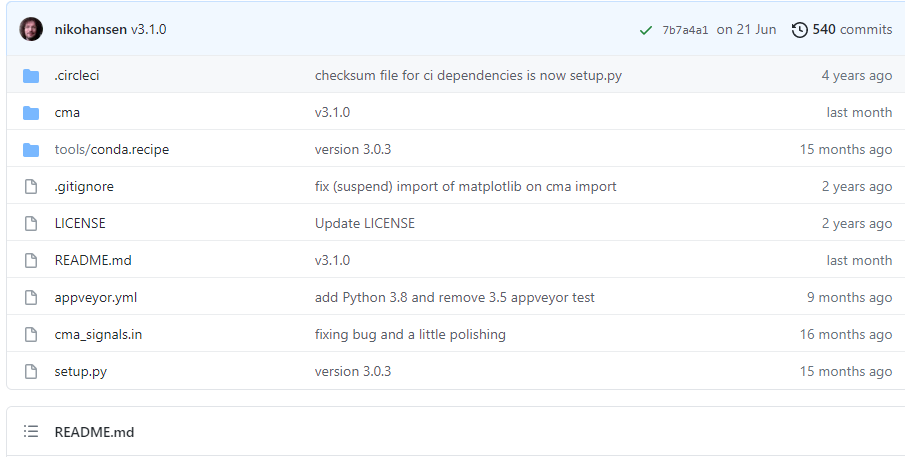The image size is (905, 457).
Task: Open the commit history clock icon
Action: click(799, 30)
